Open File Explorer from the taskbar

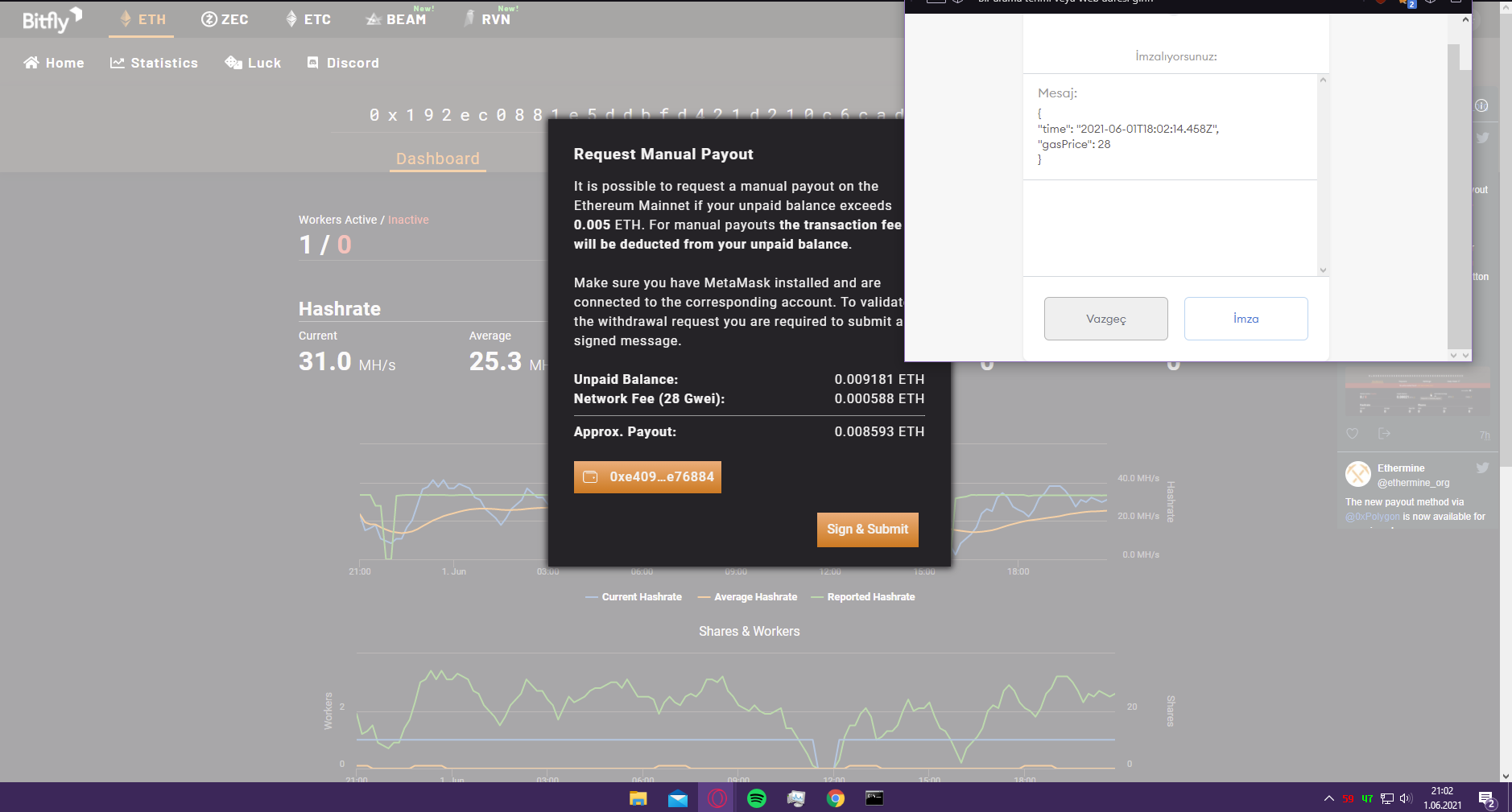(638, 798)
